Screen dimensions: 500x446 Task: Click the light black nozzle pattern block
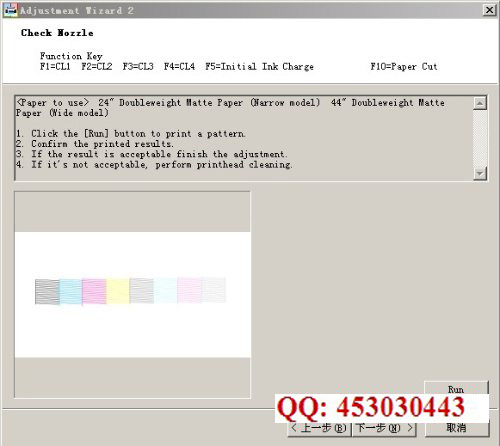[142, 291]
